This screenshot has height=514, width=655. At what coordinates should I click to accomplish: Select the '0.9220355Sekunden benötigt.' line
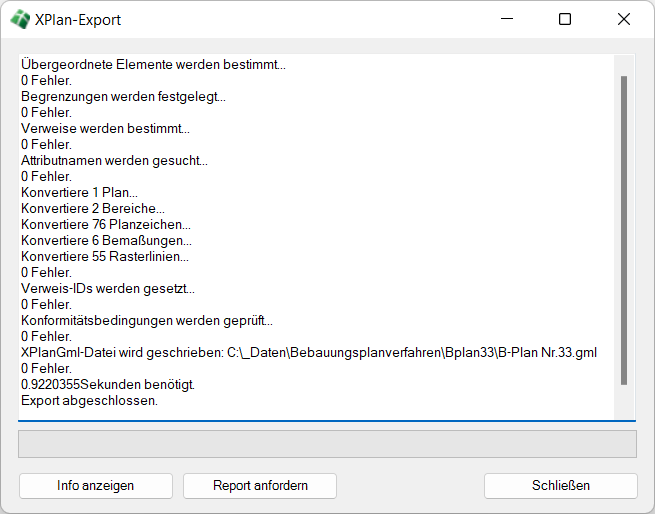(108, 385)
